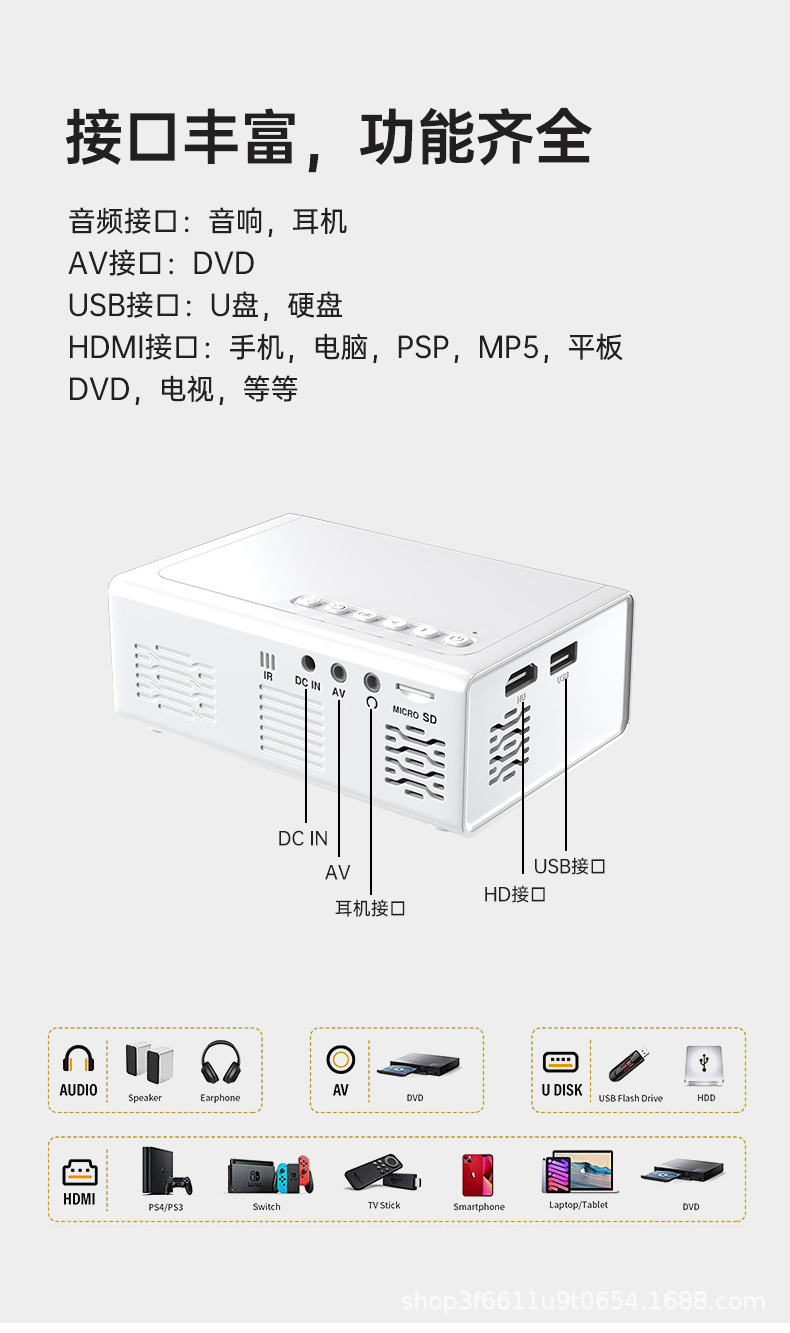Click the USB接口 label

(570, 866)
